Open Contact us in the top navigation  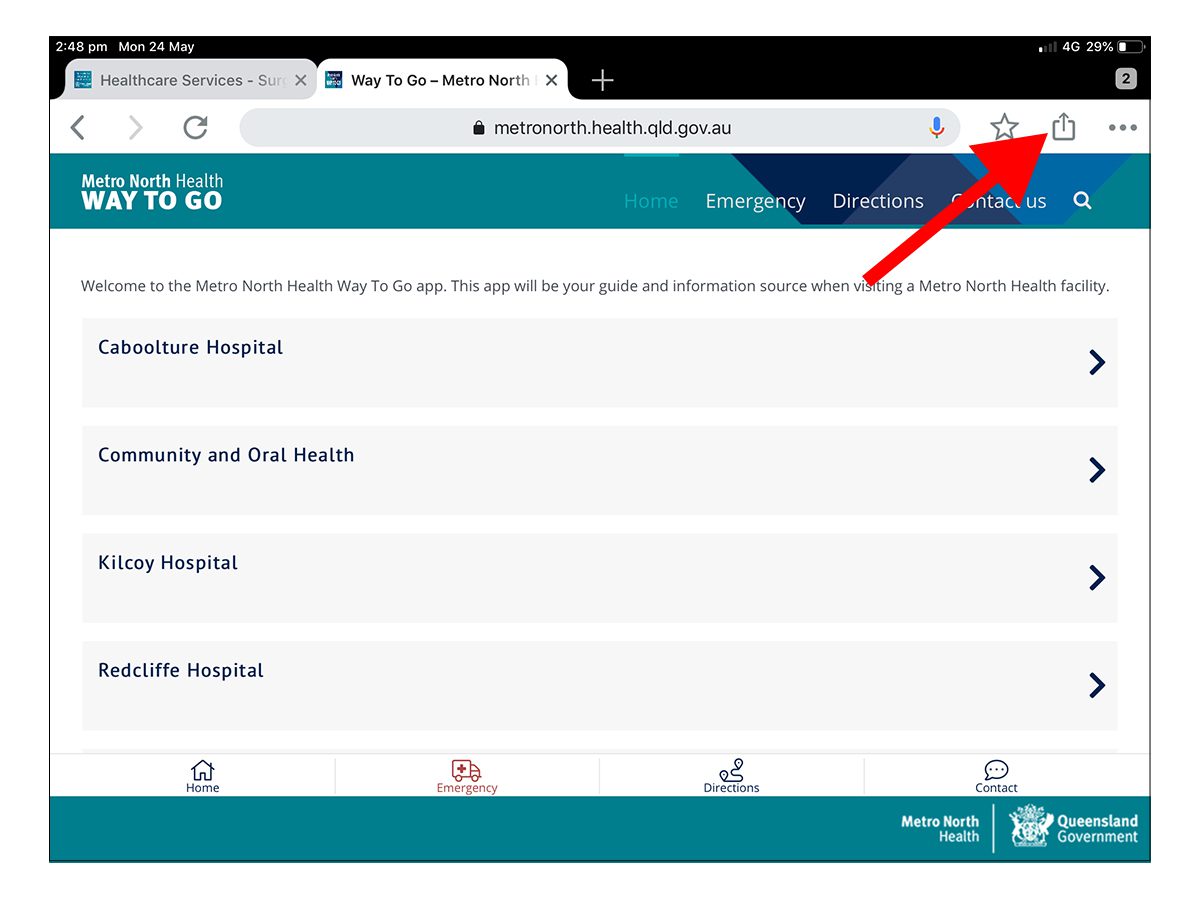998,201
